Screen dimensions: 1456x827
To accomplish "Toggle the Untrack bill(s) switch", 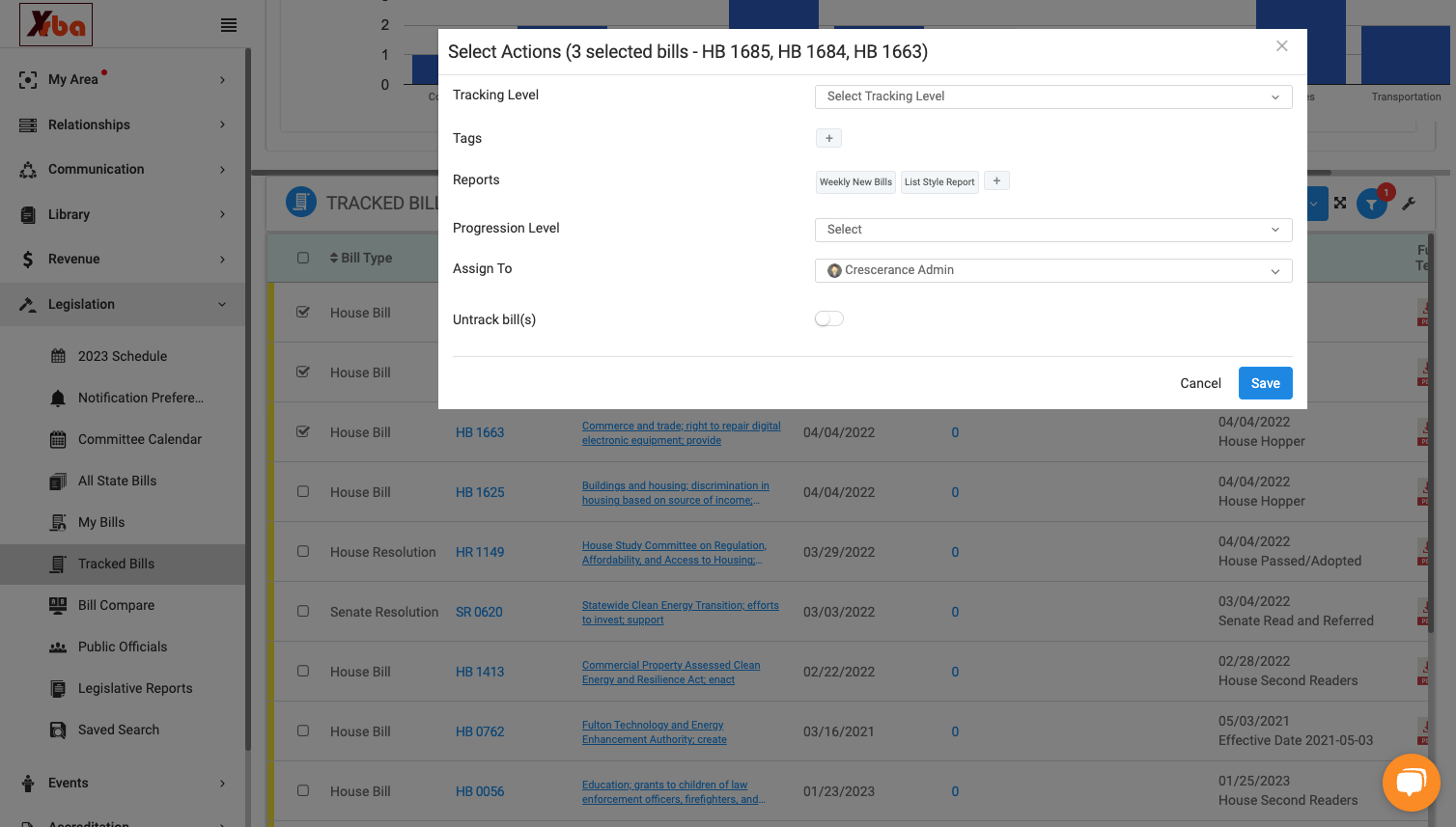I will pos(829,318).
